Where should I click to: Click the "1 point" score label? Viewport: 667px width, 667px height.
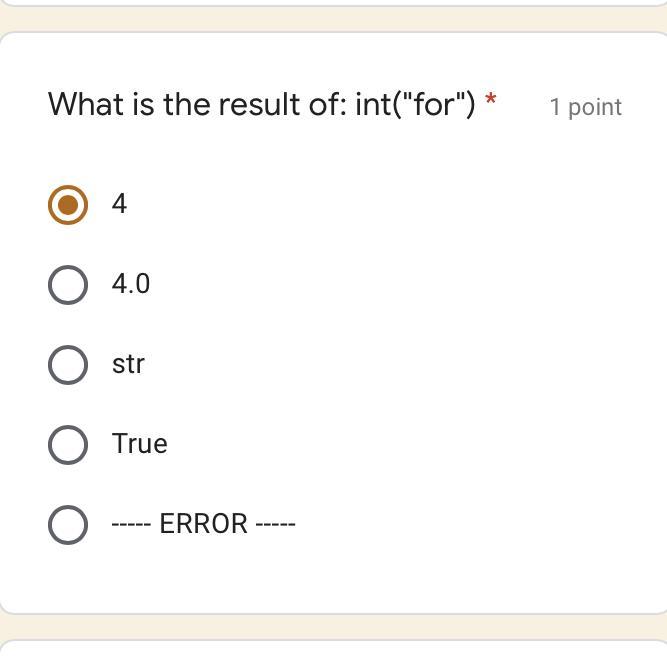585,107
